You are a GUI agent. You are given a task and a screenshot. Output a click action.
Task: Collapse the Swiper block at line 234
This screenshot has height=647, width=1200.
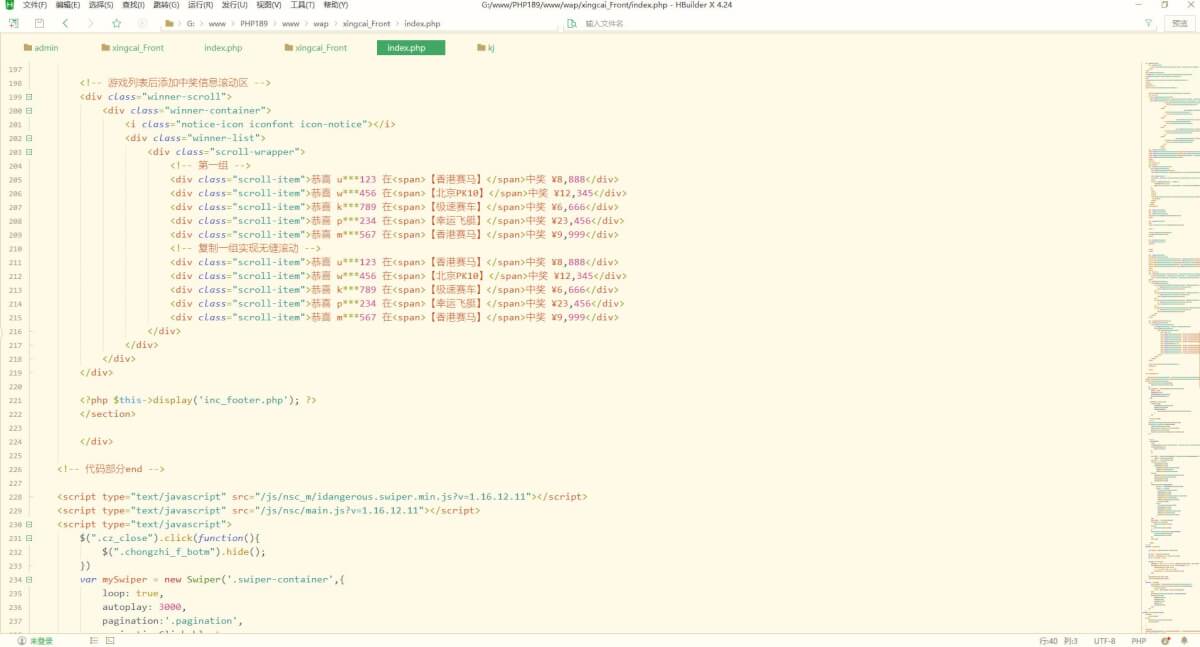pyautogui.click(x=29, y=579)
